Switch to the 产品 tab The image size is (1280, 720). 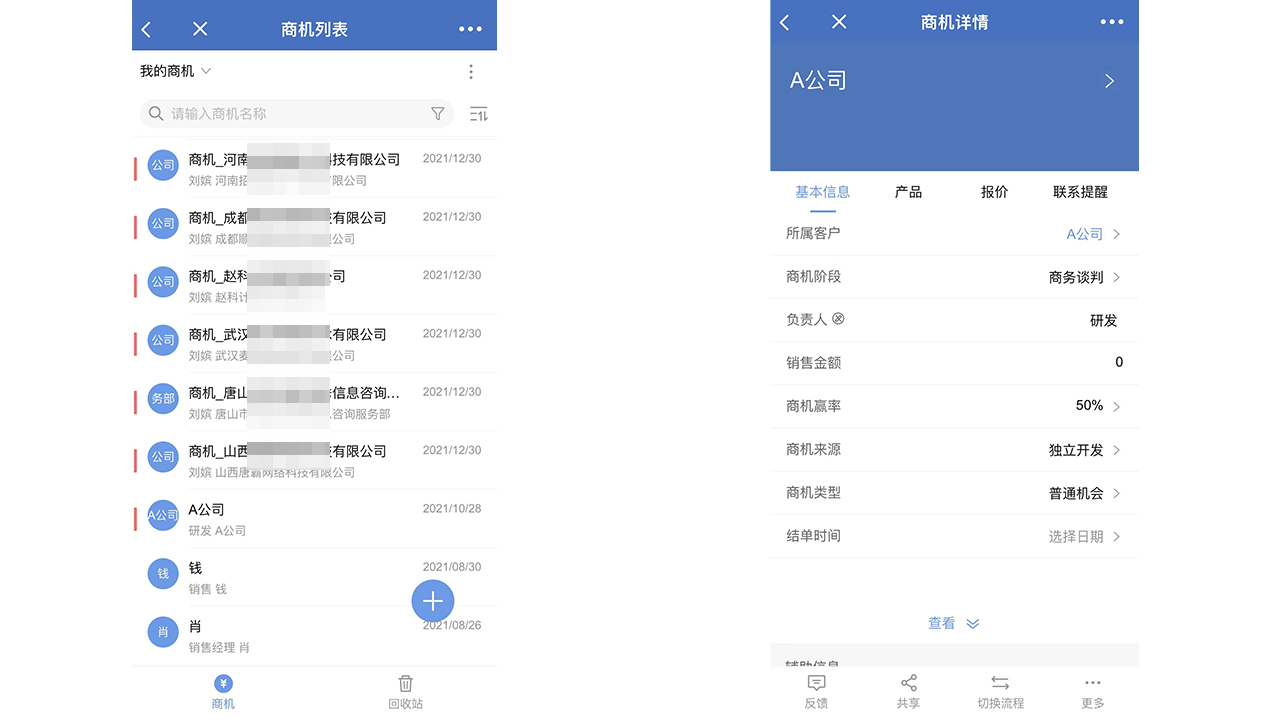pyautogui.click(x=908, y=192)
